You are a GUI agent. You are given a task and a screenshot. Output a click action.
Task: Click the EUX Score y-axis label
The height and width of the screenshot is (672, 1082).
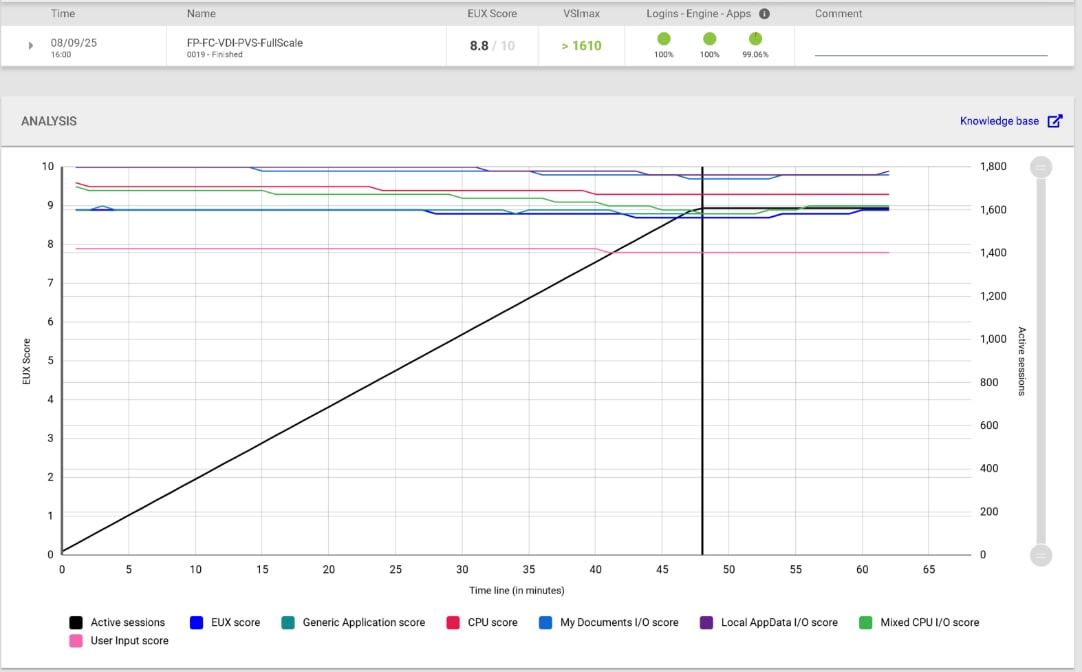27,362
